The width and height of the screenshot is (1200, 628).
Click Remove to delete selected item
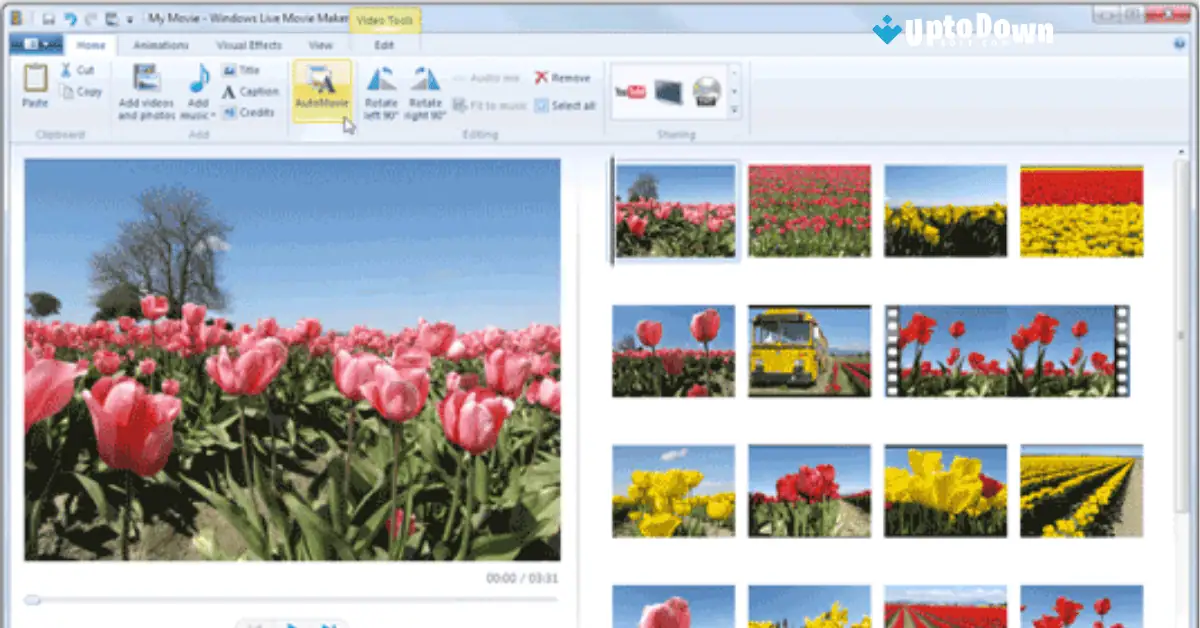coord(562,77)
